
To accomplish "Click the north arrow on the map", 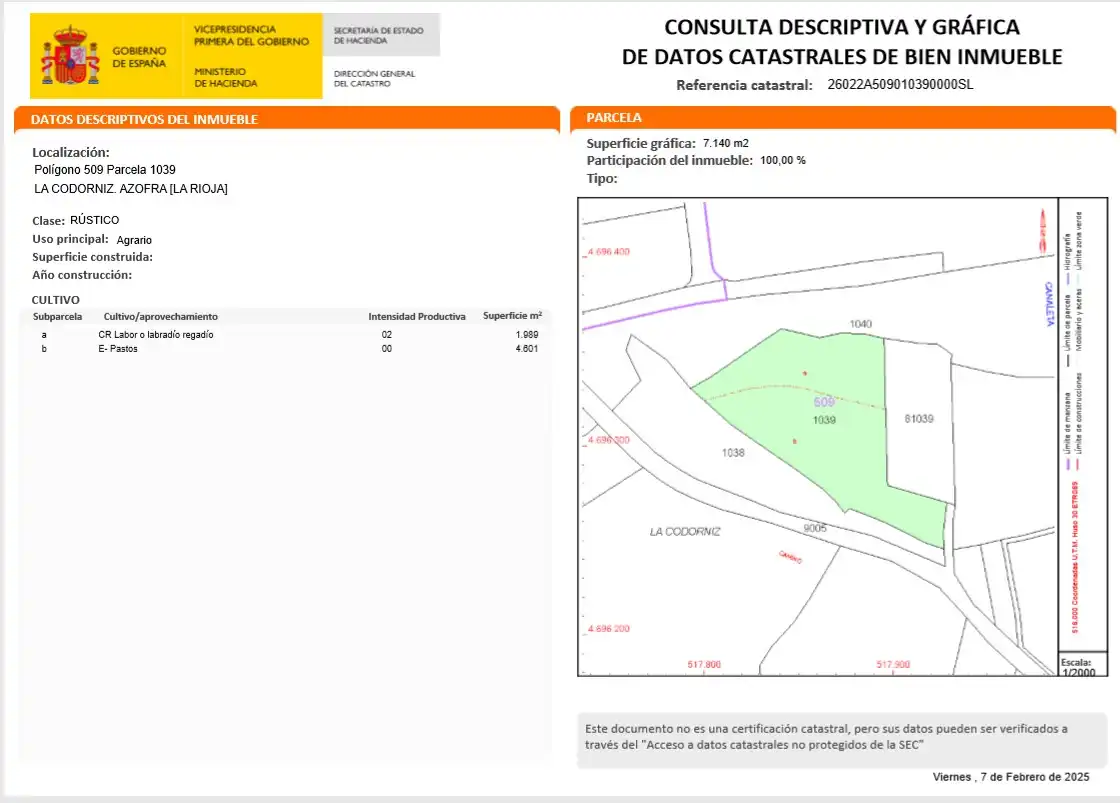I will (x=1042, y=230).
